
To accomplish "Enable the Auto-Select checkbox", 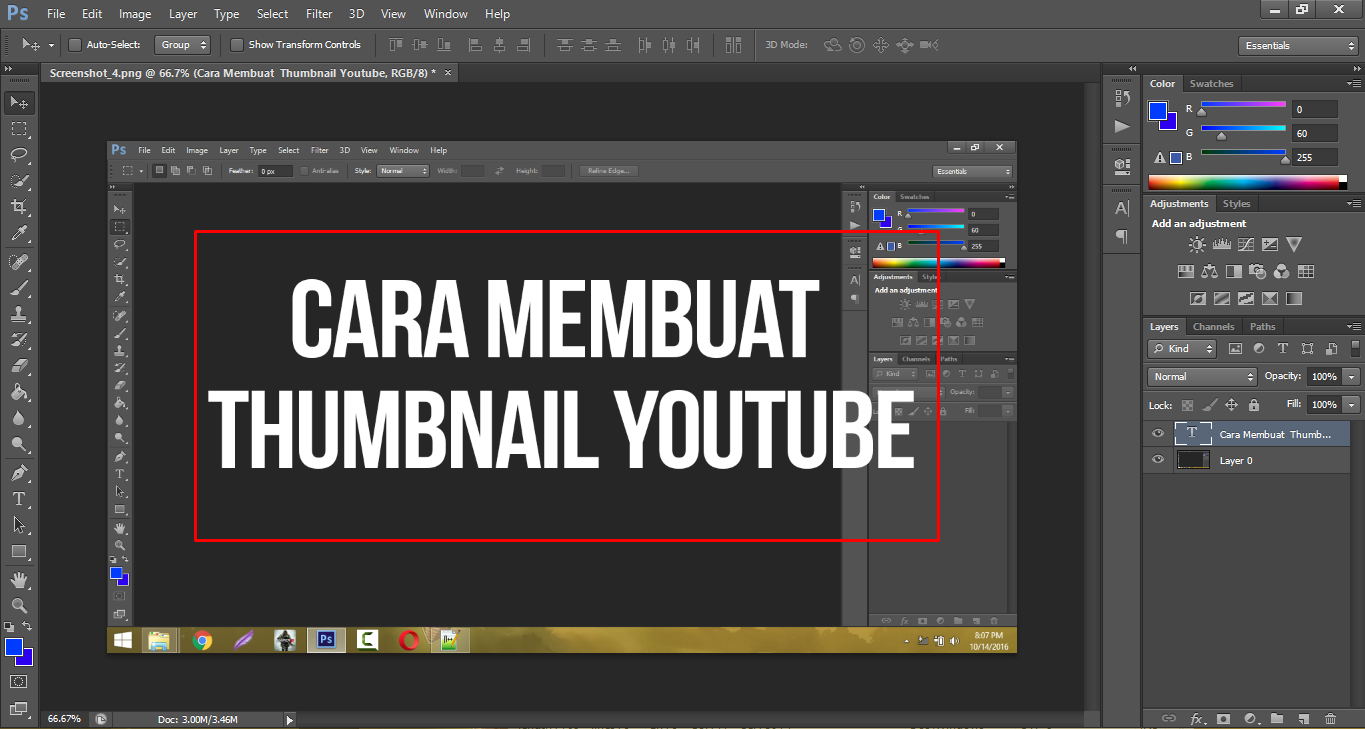I will click(x=74, y=44).
